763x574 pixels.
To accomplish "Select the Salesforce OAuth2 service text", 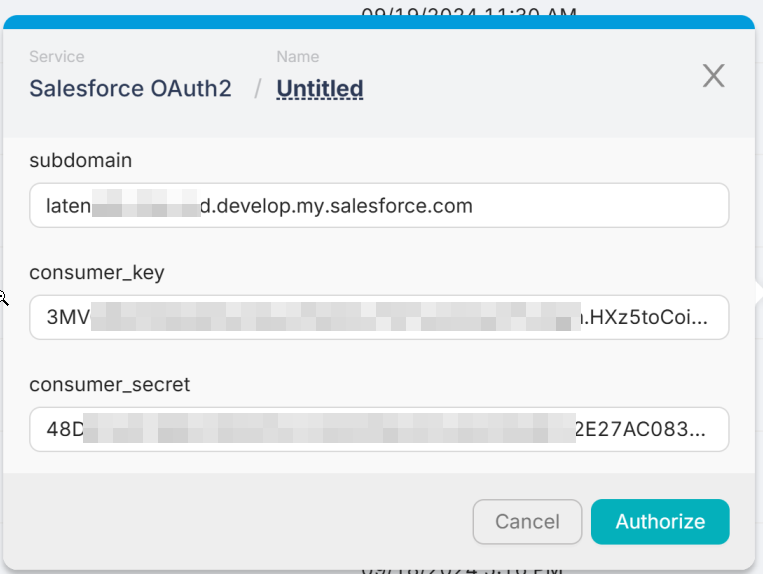I will point(130,89).
